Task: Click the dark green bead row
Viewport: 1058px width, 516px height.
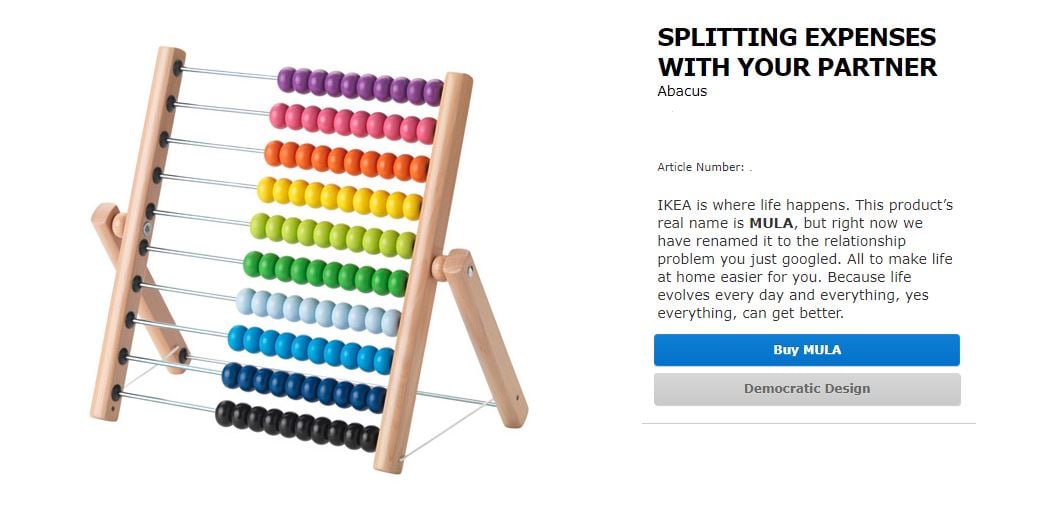Action: [325, 273]
